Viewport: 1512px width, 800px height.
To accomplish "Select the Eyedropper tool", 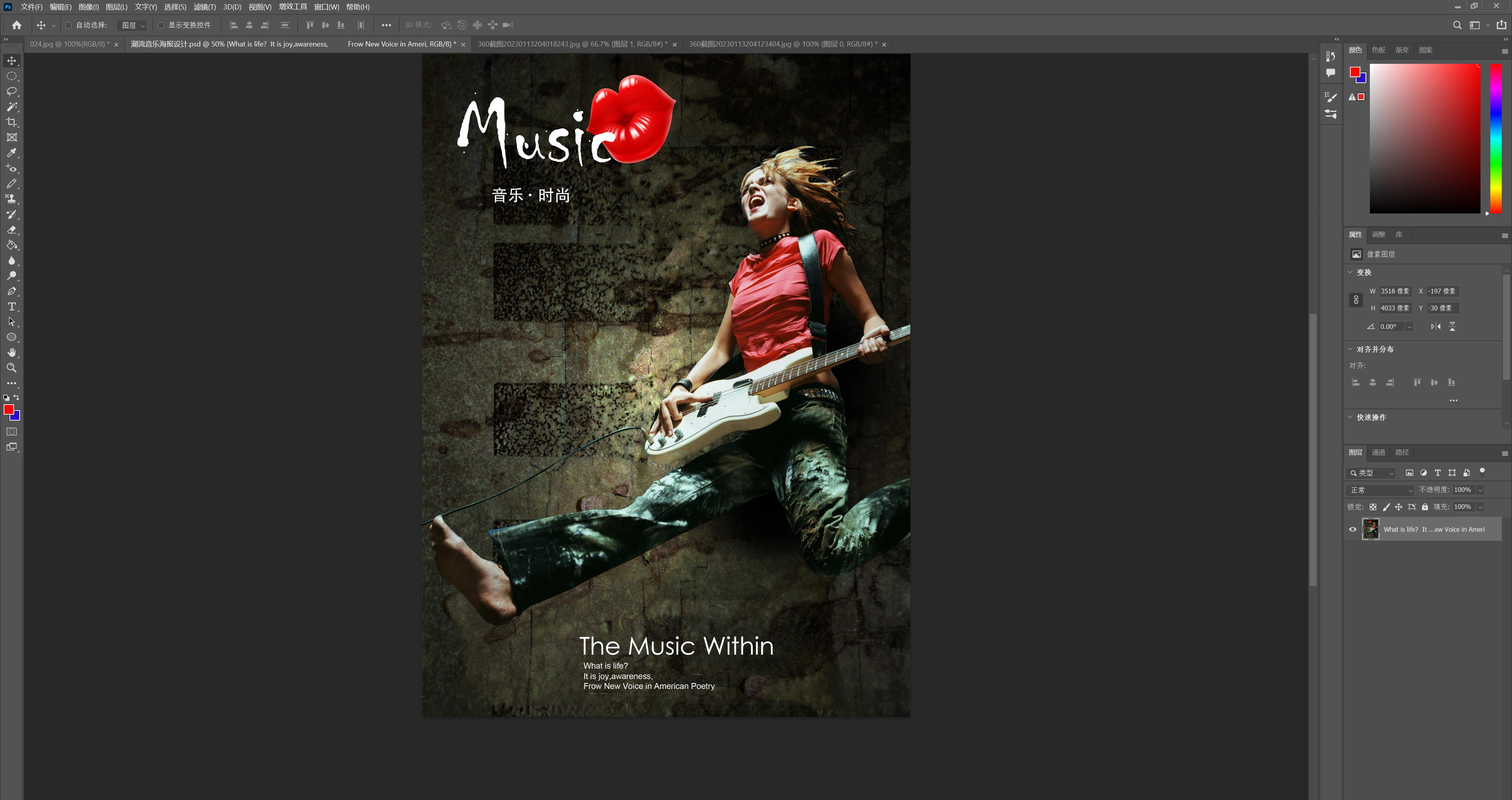I will tap(12, 153).
